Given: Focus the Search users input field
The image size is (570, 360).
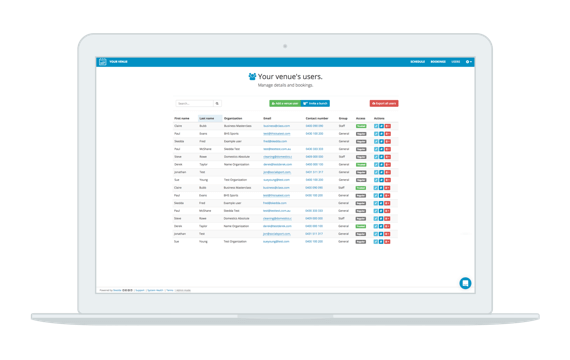Looking at the screenshot, I should pyautogui.click(x=194, y=104).
